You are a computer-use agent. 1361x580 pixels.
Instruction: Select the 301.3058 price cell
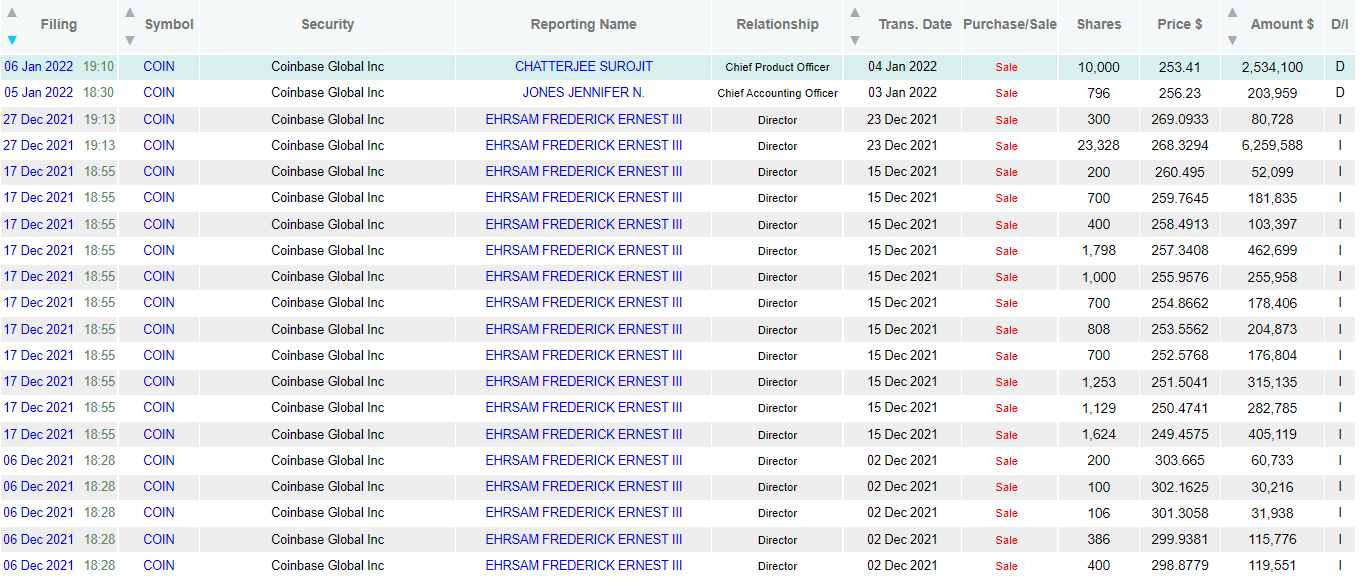[x=1180, y=512]
